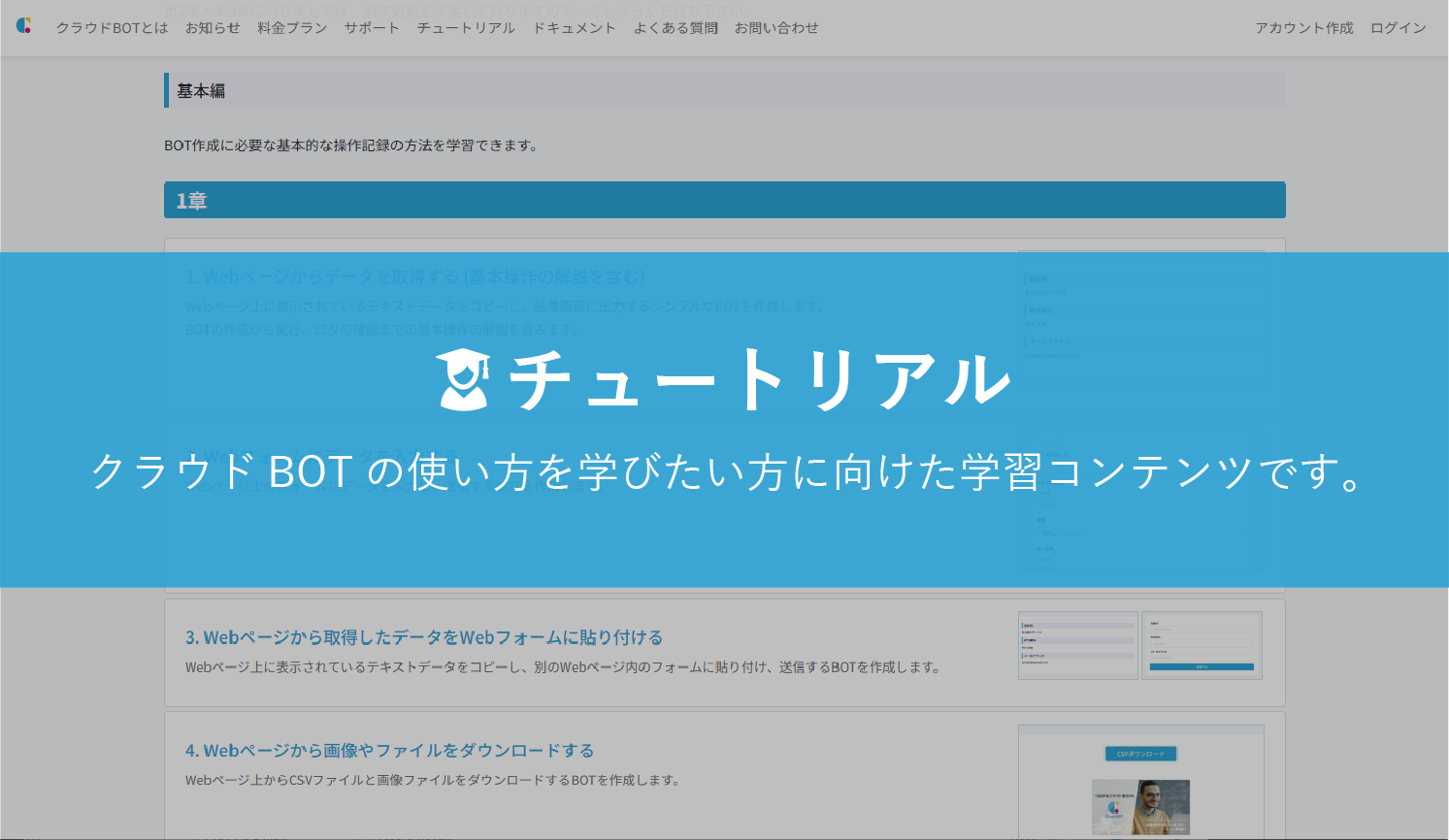Open the tutorial 3 thumbnail showing the data list page
This screenshot has width=1449, height=840.
pos(1077,645)
